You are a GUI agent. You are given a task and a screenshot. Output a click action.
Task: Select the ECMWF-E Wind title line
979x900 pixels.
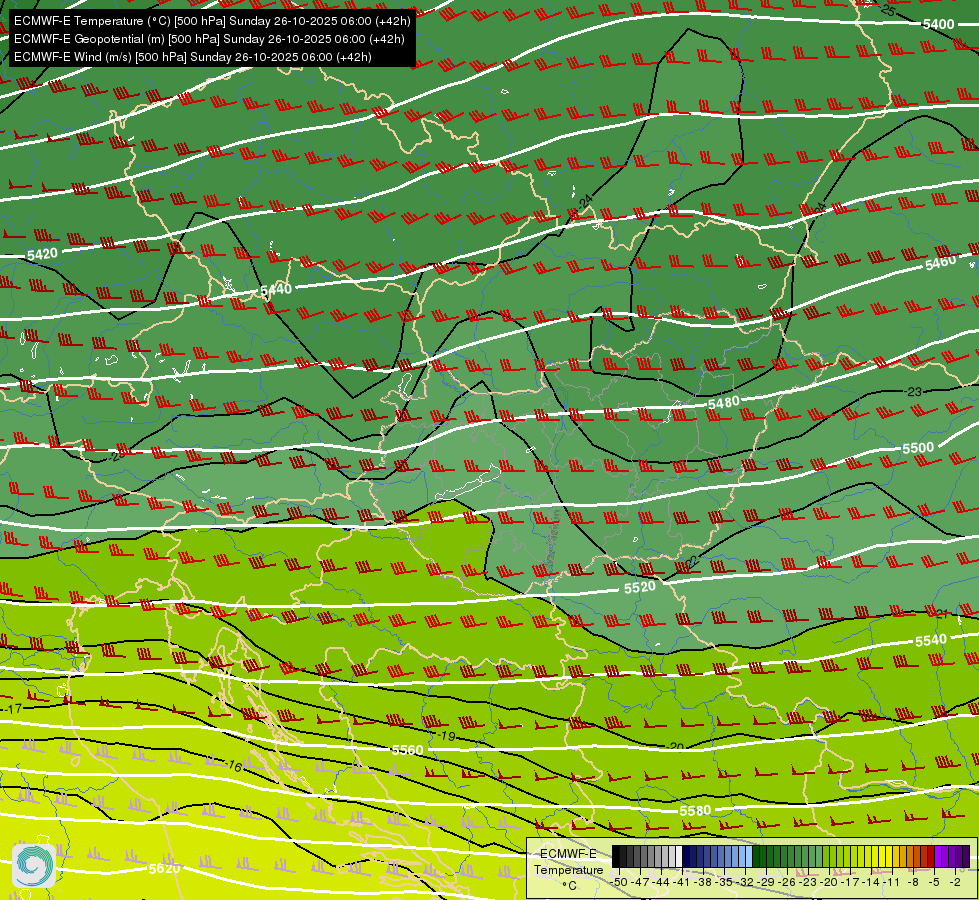click(x=193, y=57)
